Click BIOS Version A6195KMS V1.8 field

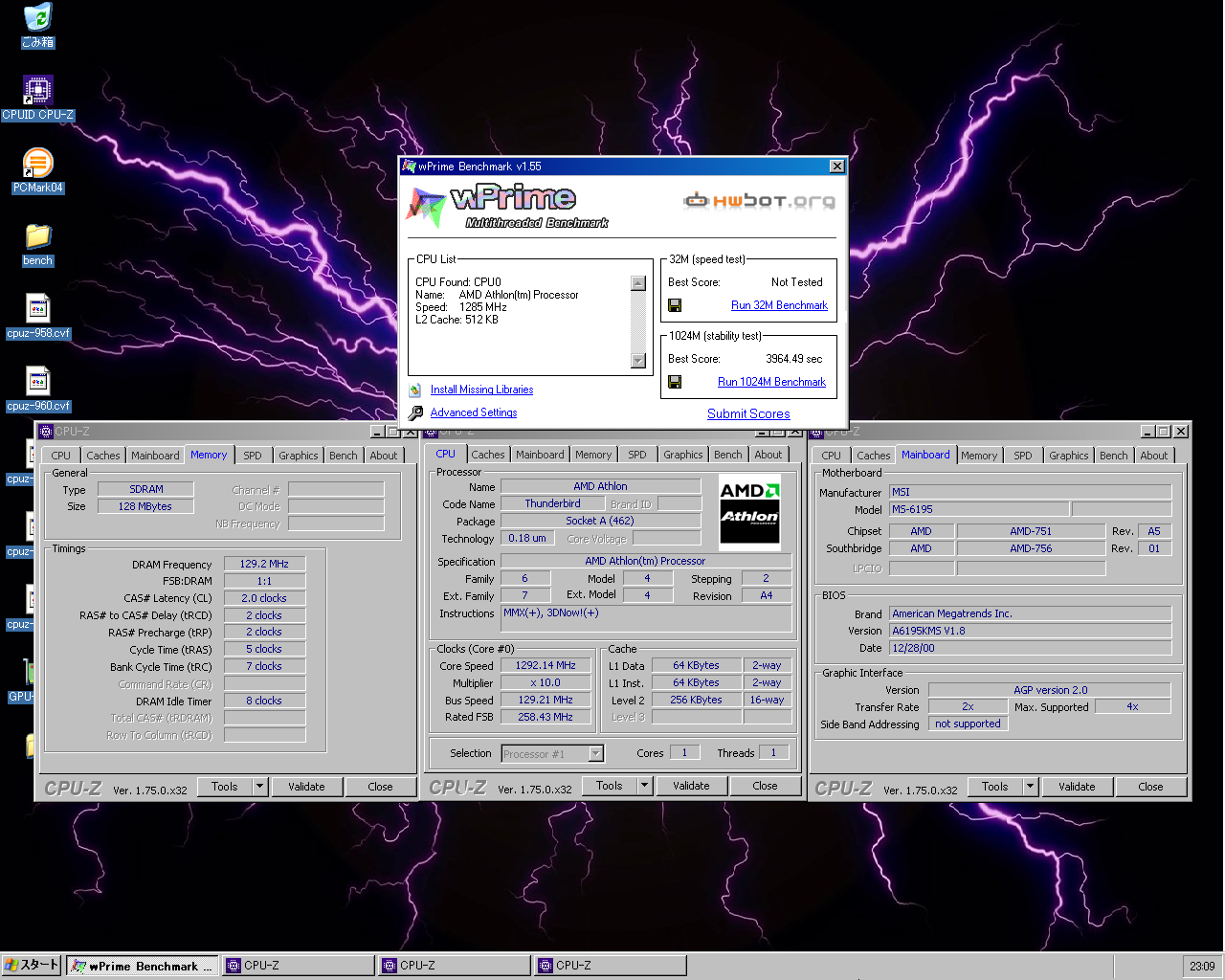[x=1030, y=632]
